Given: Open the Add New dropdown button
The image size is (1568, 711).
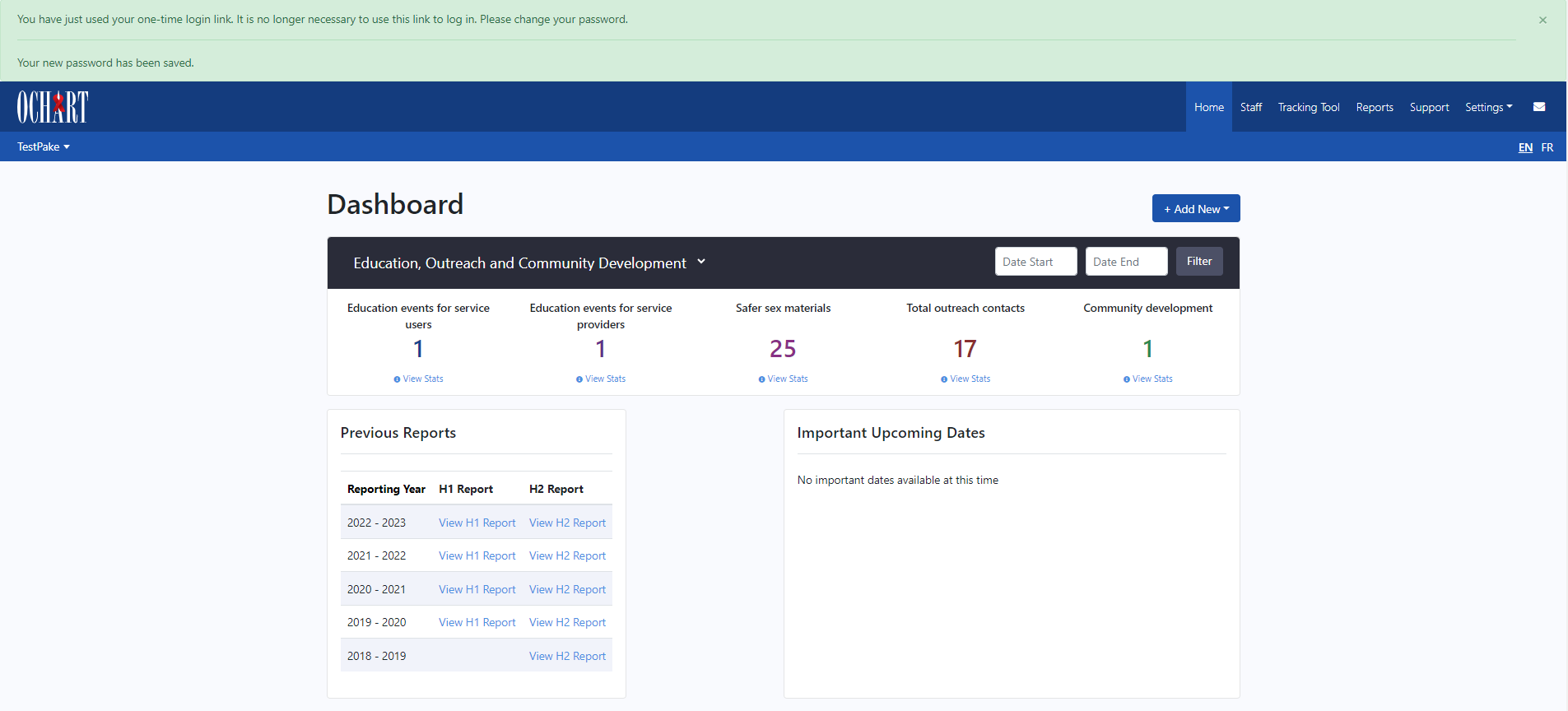Looking at the screenshot, I should pos(1196,208).
